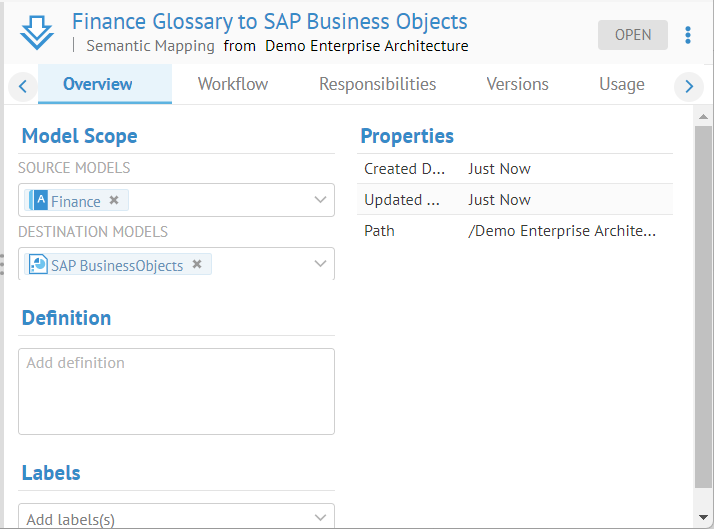Image resolution: width=714 pixels, height=529 pixels.
Task: Switch to the Responsibilities tab
Action: click(x=377, y=84)
